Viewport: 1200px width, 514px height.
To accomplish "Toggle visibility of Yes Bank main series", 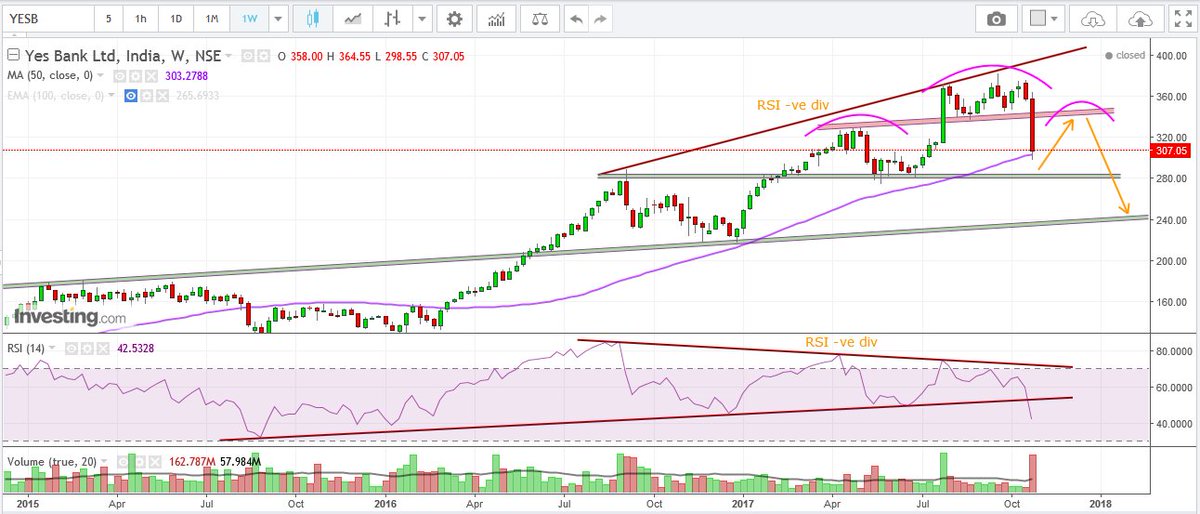I will 248,56.
